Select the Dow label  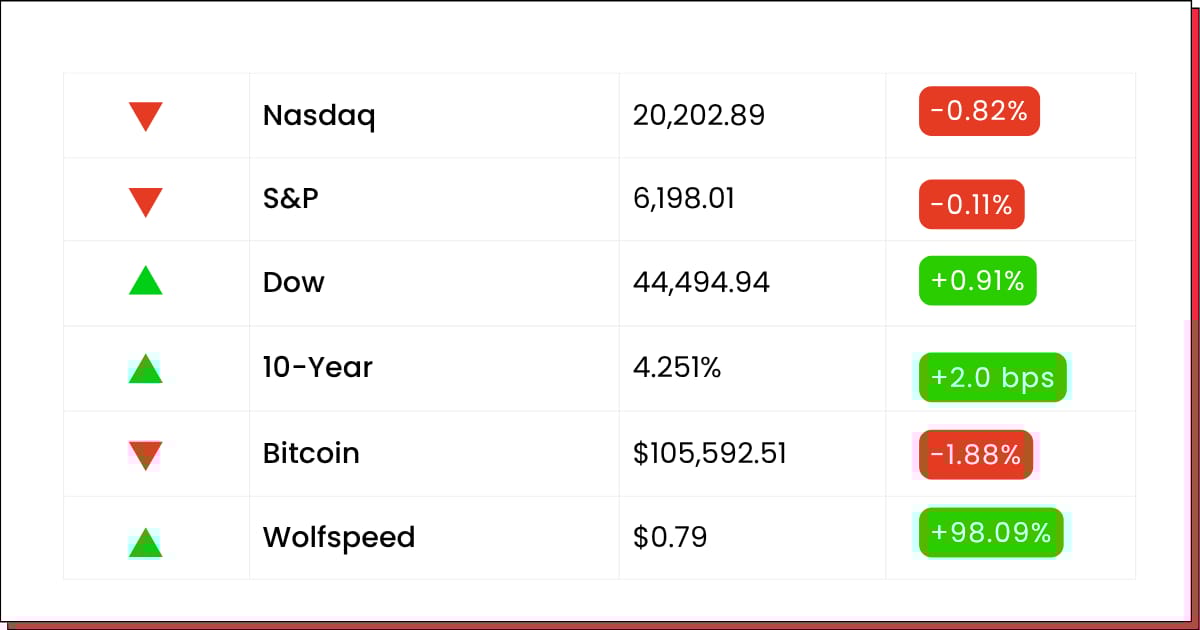pyautogui.click(x=294, y=282)
